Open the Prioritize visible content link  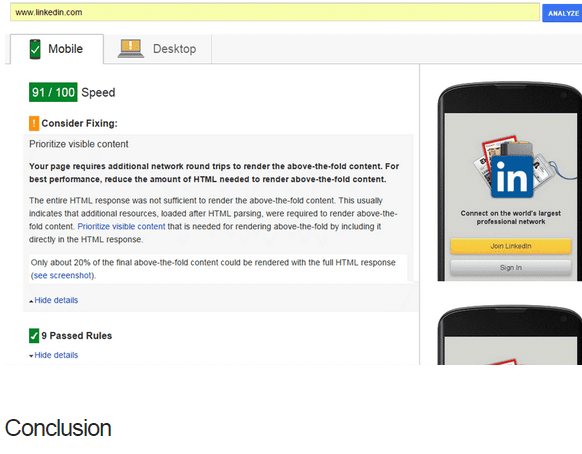click(121, 226)
